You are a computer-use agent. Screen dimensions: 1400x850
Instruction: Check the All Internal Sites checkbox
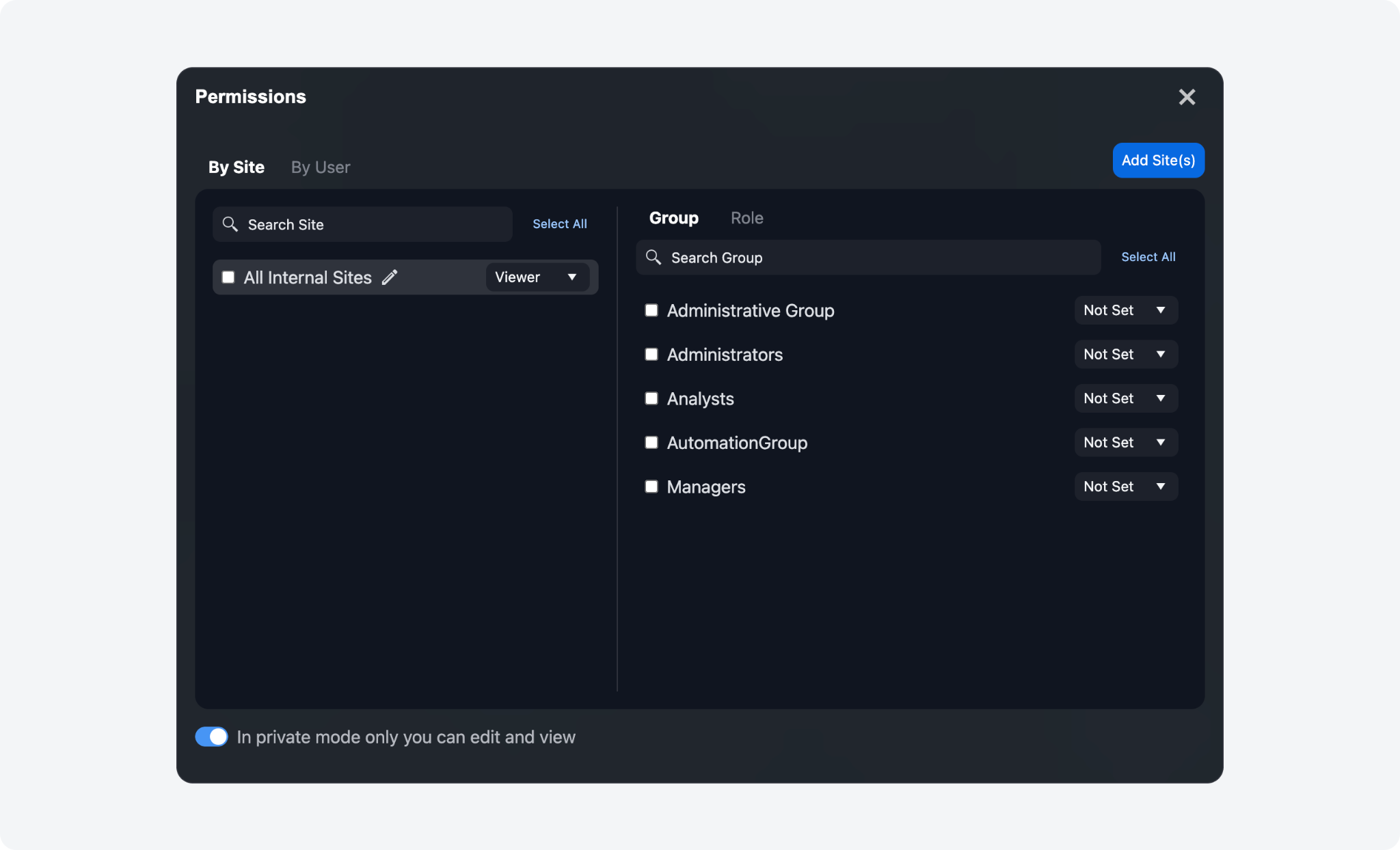tap(228, 277)
